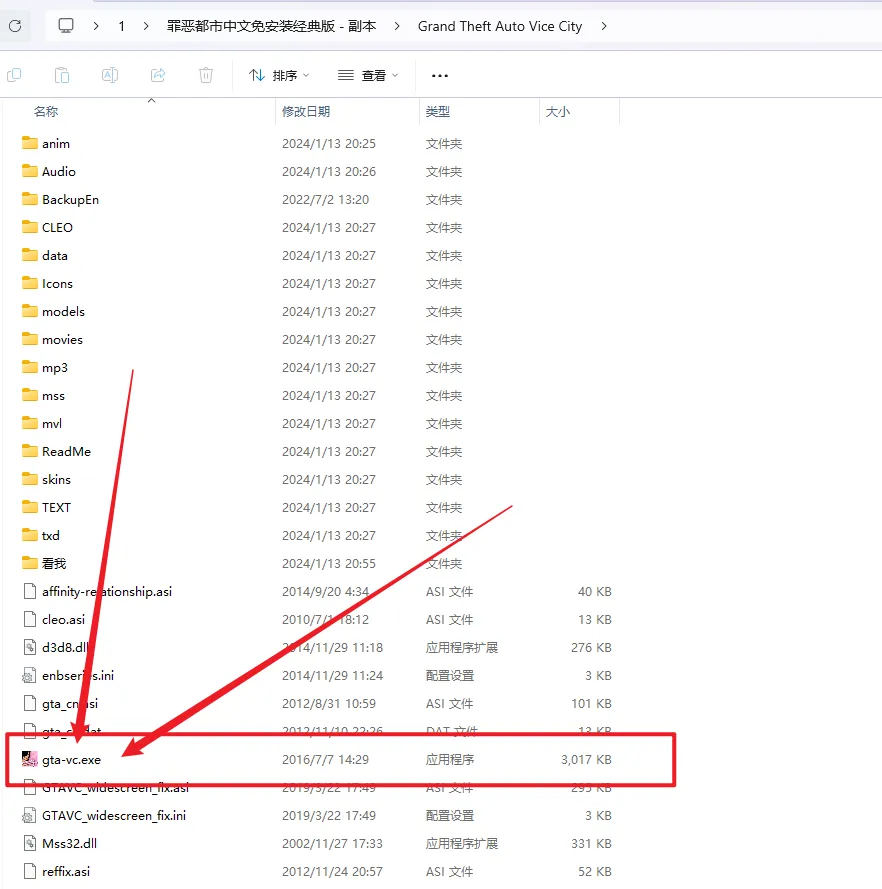This screenshot has width=882, height=889.
Task: Select file name gta_cn.asi
Action: coord(70,704)
